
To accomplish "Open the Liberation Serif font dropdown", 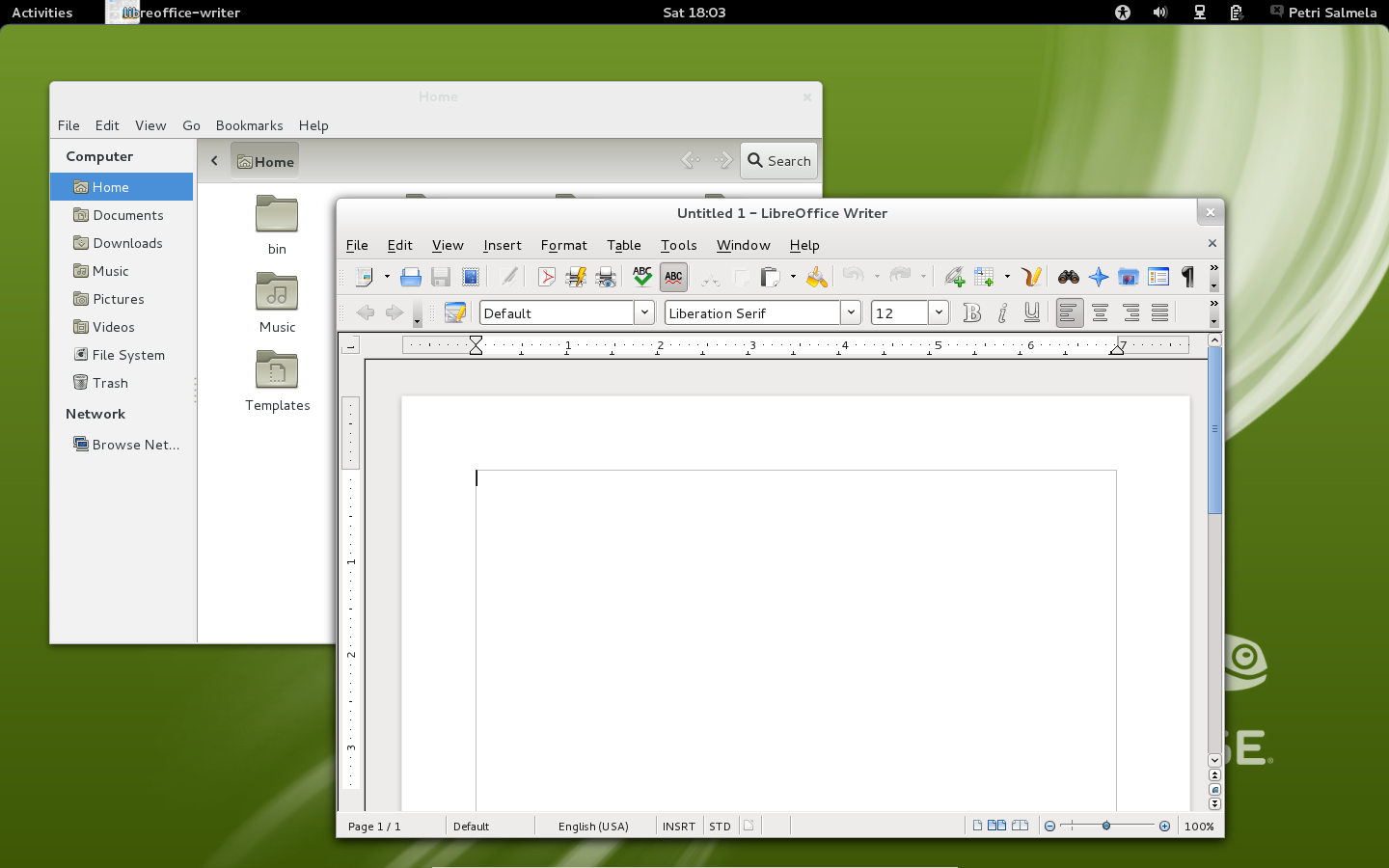I will click(851, 312).
